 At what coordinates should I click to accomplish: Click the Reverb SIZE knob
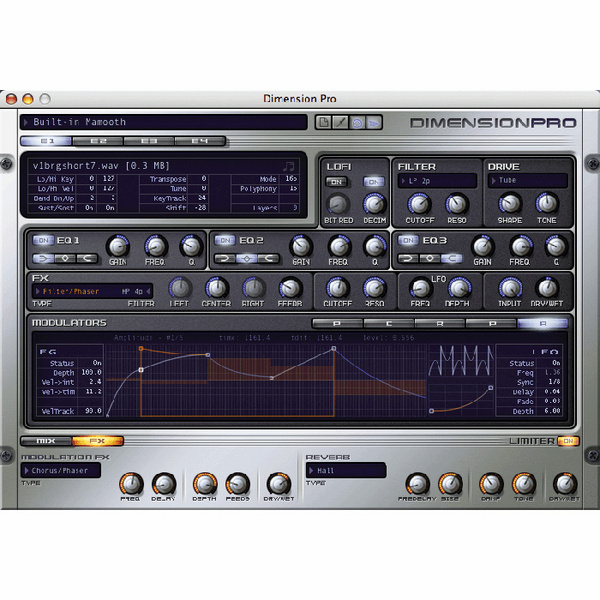pos(450,484)
